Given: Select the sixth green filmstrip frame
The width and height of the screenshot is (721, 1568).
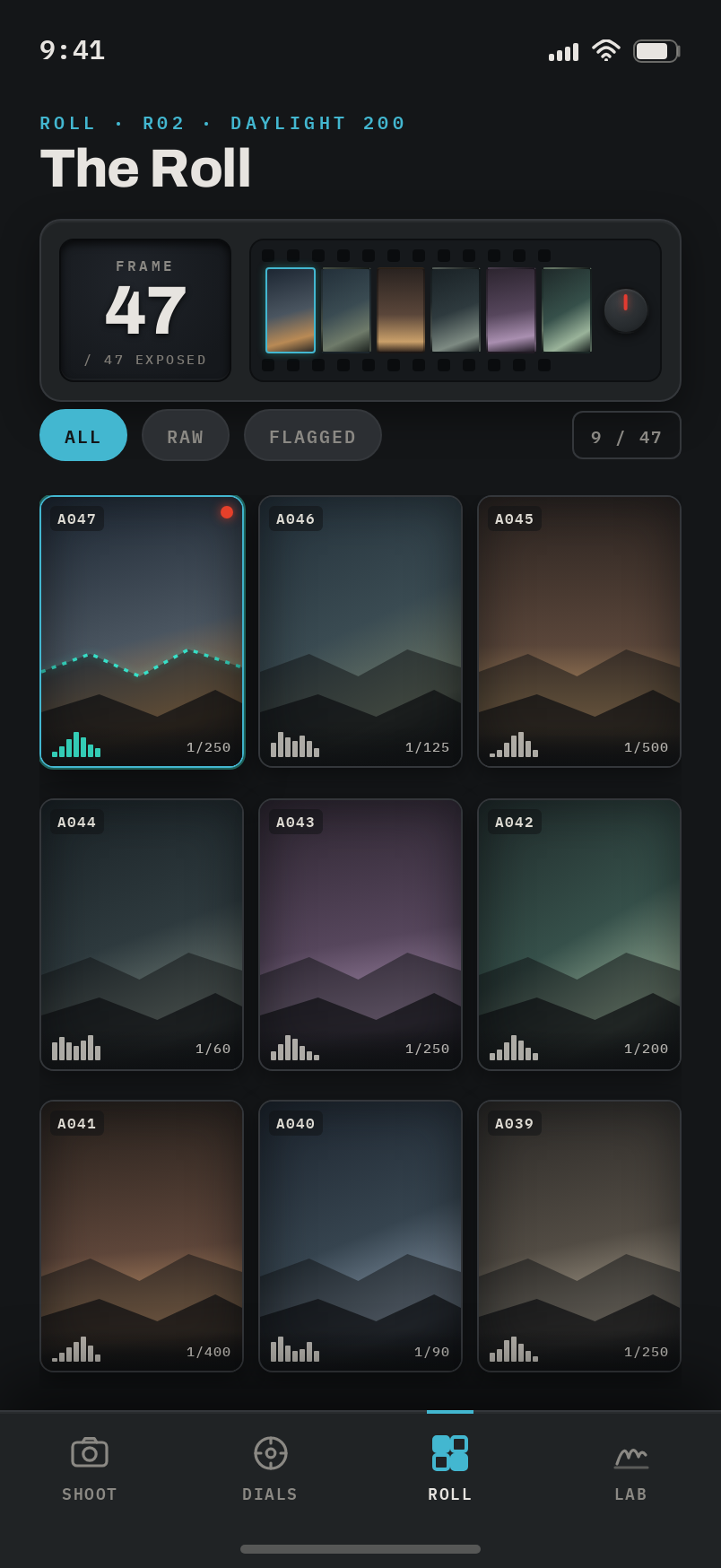Looking at the screenshot, I should coord(567,310).
